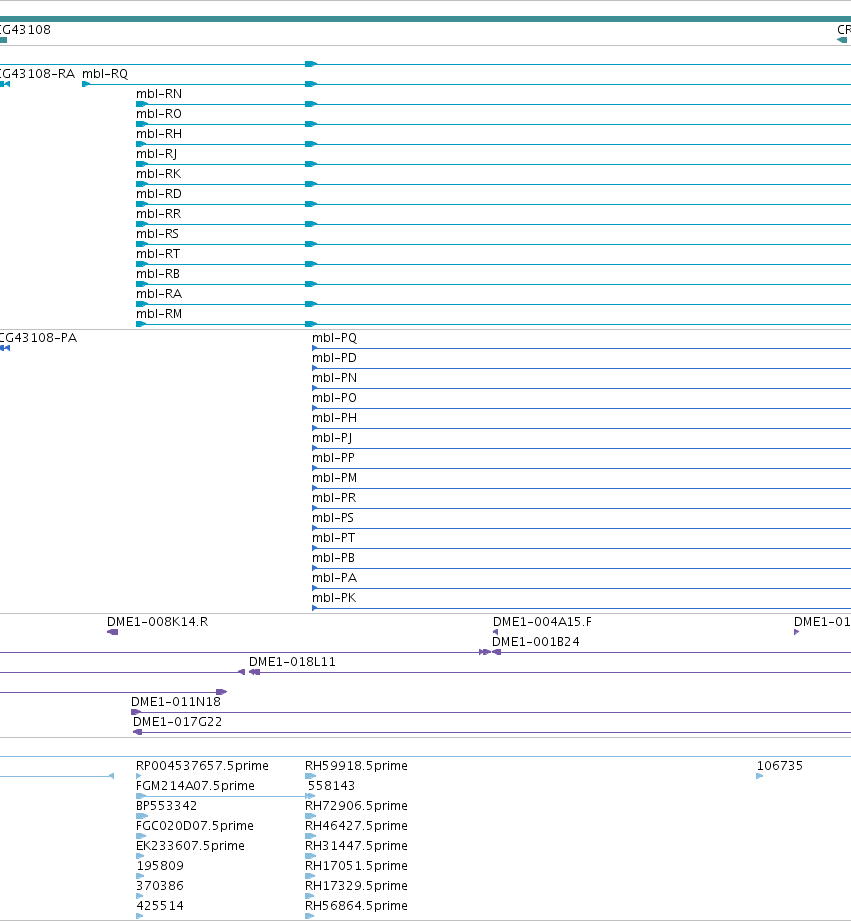Click the 425514 feature label
The height and width of the screenshot is (921, 851).
tap(160, 905)
